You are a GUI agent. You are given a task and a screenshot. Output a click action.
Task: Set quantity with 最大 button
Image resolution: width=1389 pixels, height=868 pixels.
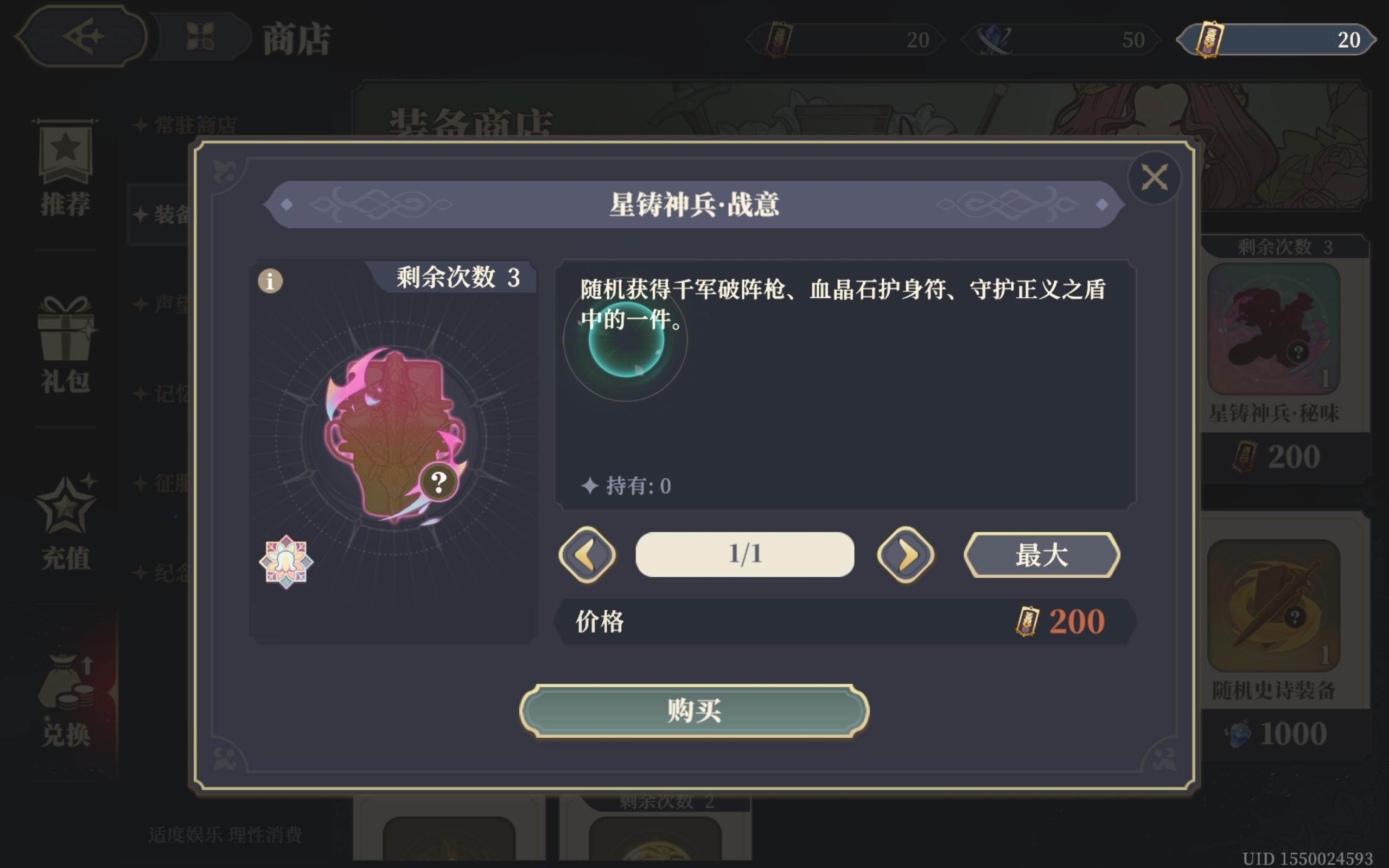tap(1041, 554)
